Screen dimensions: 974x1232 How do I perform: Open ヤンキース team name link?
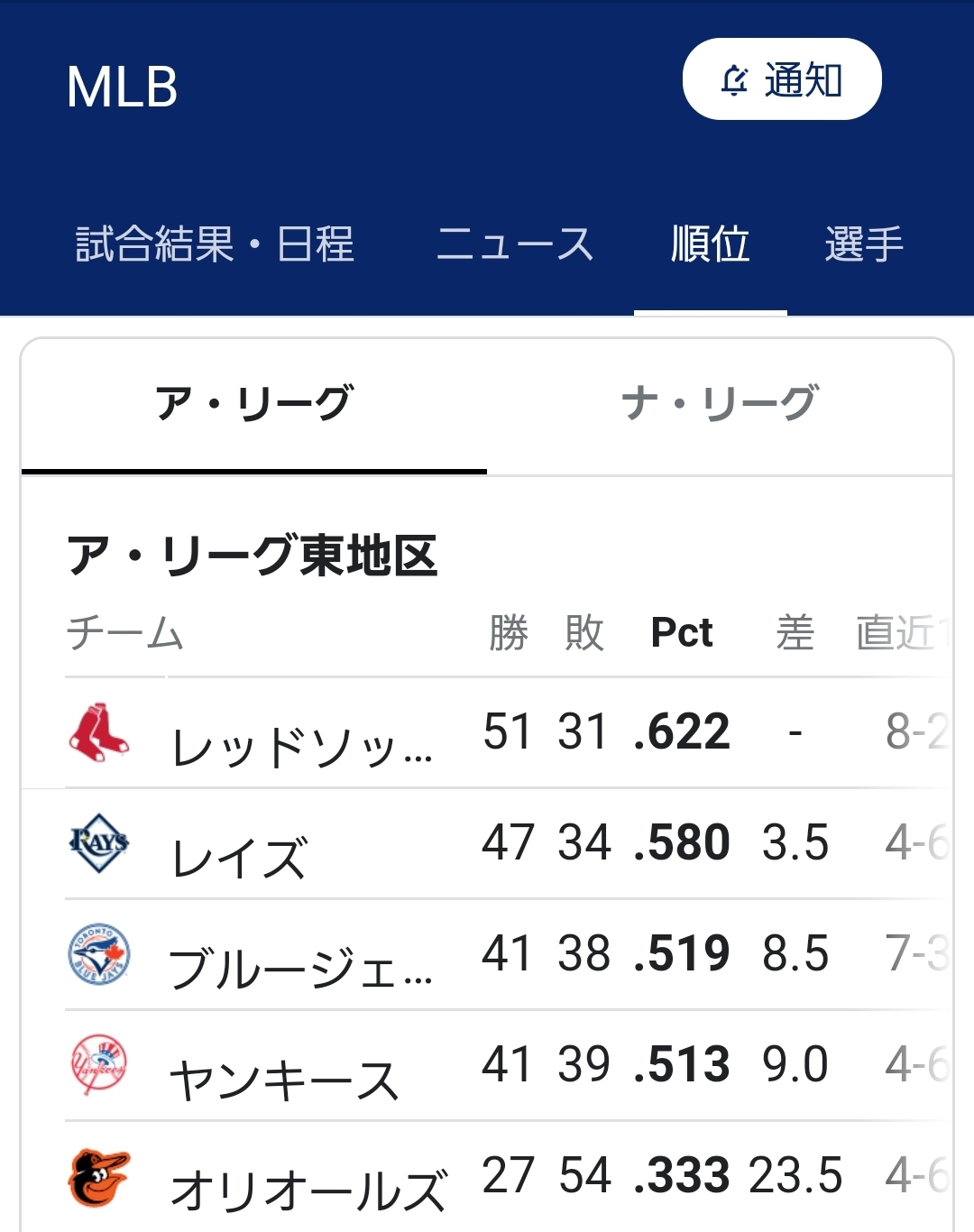(x=284, y=1080)
